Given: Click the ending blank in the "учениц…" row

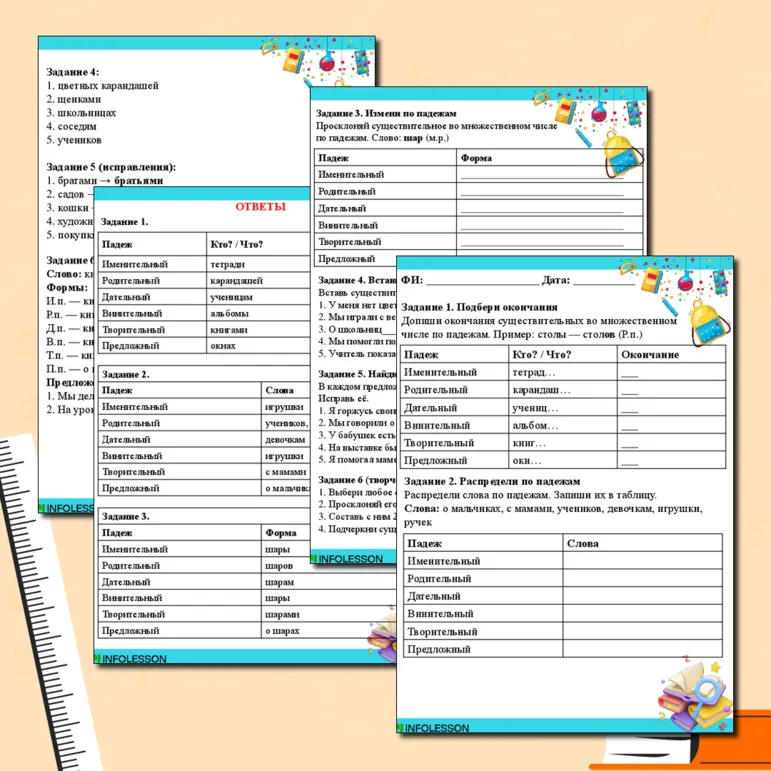Looking at the screenshot, I should [x=629, y=411].
